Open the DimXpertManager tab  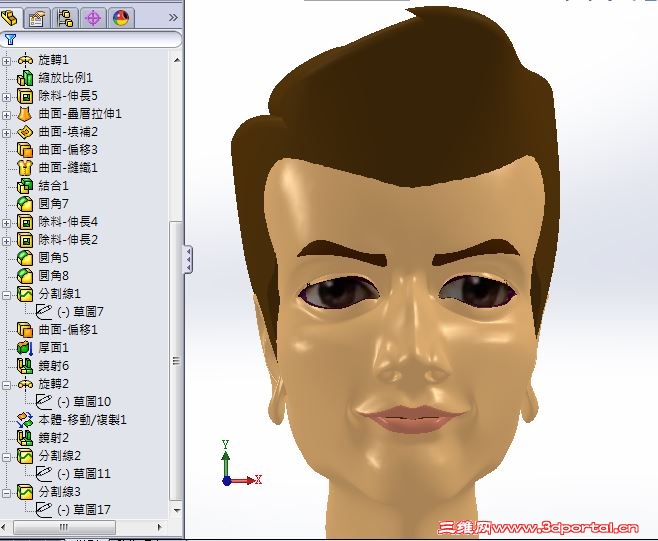93,18
